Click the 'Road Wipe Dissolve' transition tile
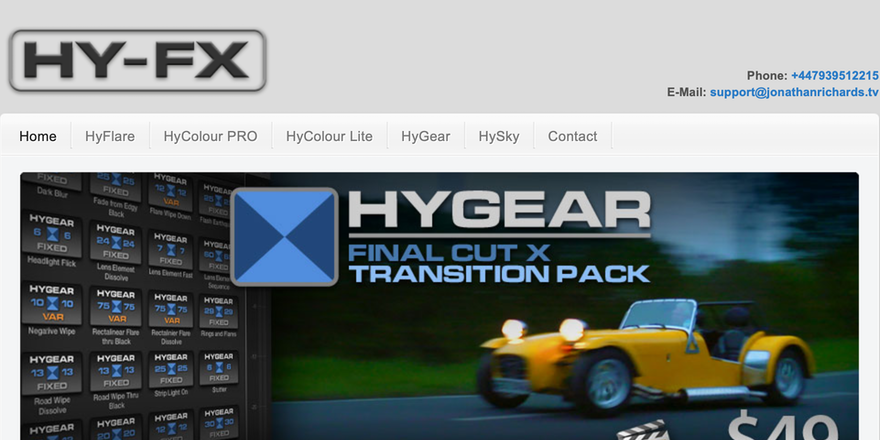Image resolution: width=880 pixels, height=440 pixels. point(52,385)
